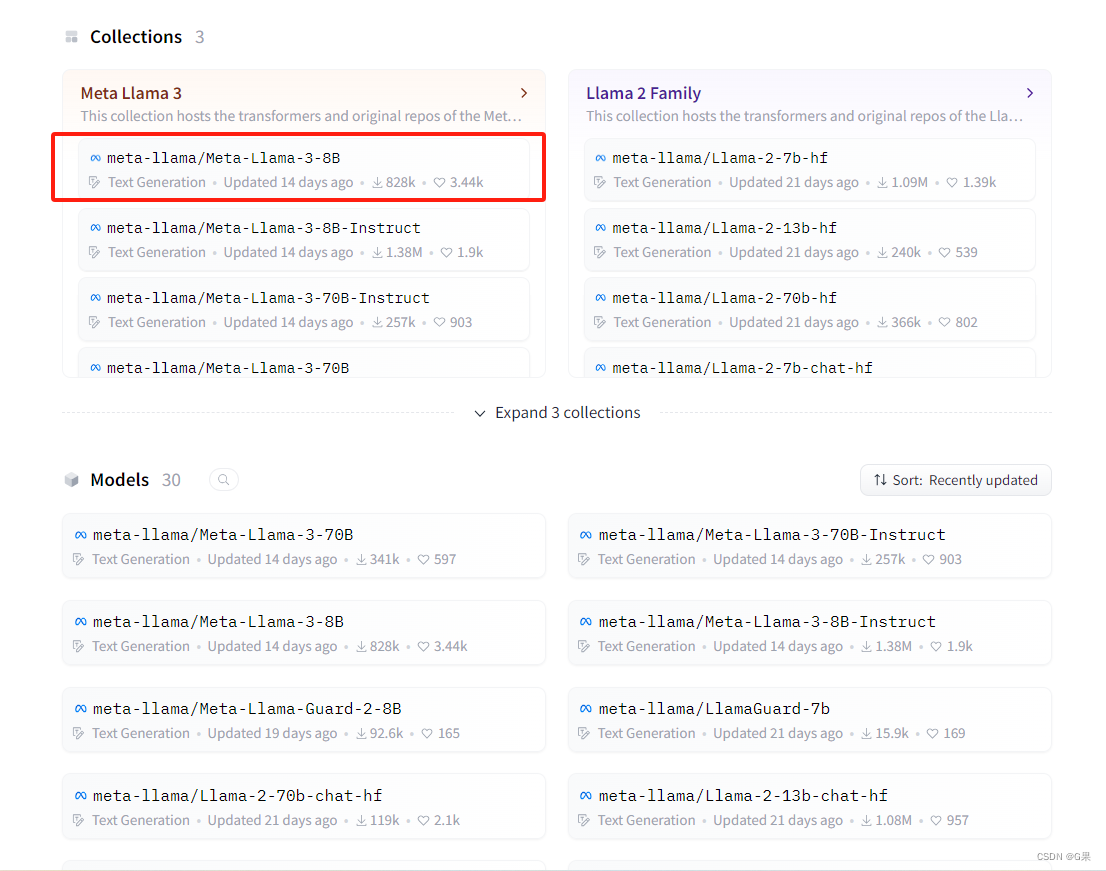Click the Meta logo beside LlamaGuard-7b

pos(585,709)
